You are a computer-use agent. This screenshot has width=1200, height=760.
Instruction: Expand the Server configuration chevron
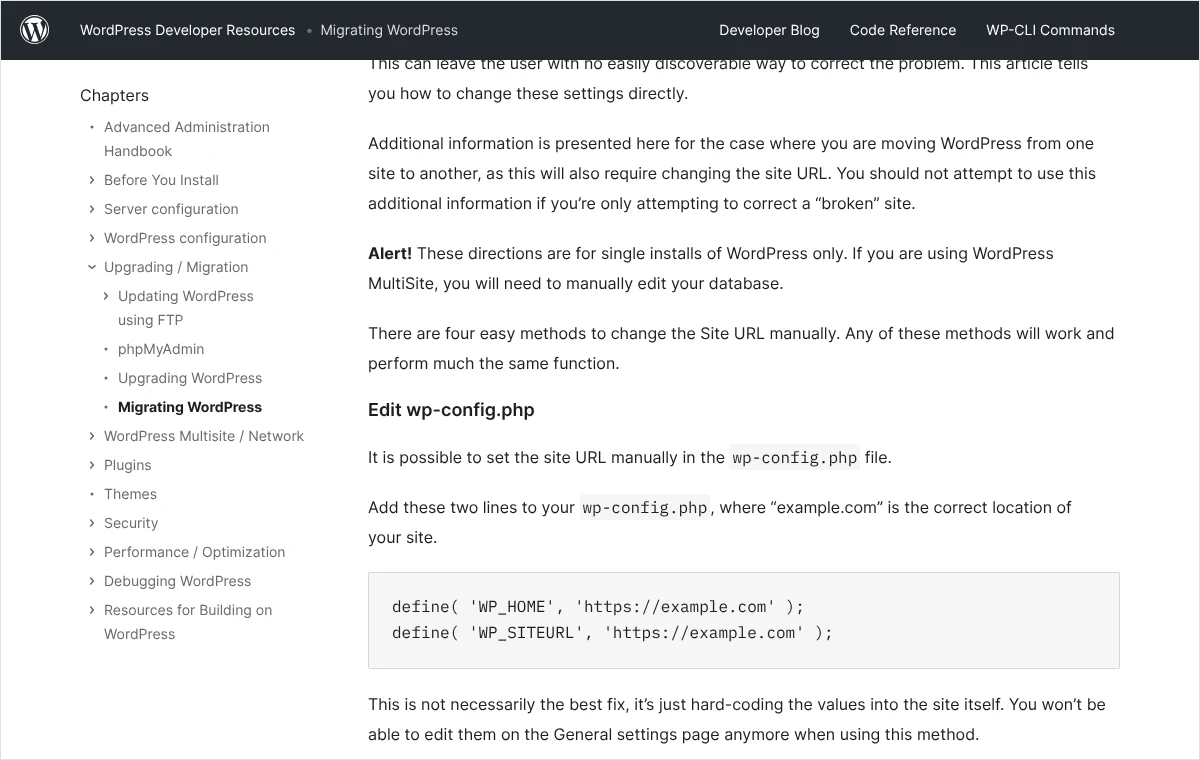(x=92, y=209)
